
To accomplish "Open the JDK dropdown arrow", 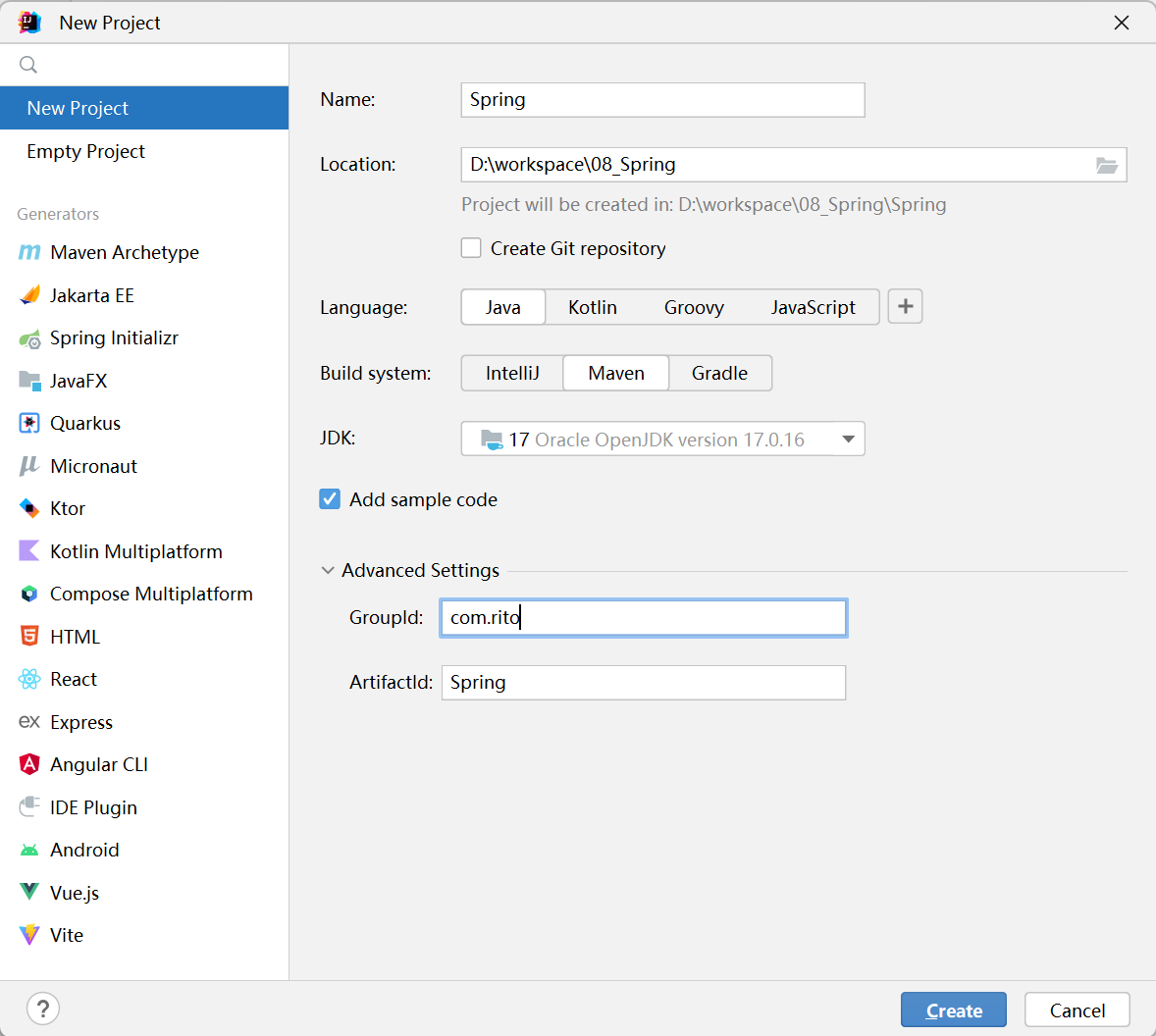I will pos(848,440).
